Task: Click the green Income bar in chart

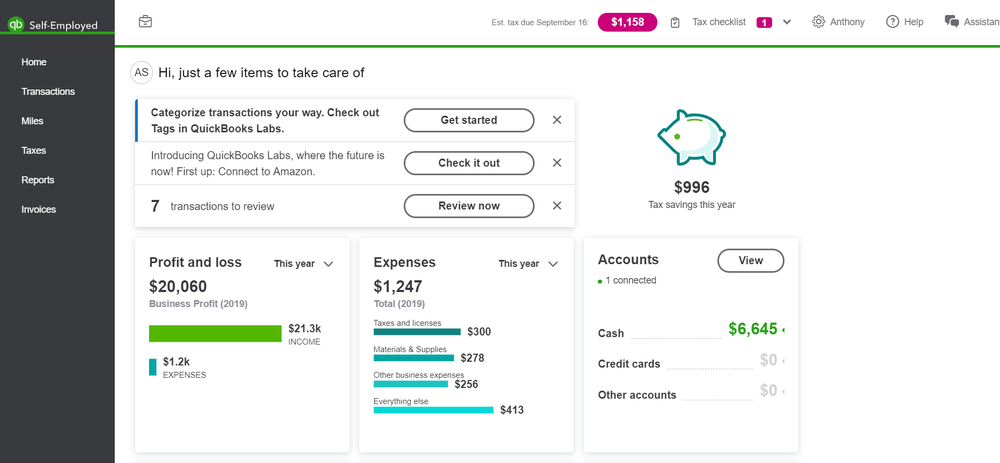Action: coord(215,333)
